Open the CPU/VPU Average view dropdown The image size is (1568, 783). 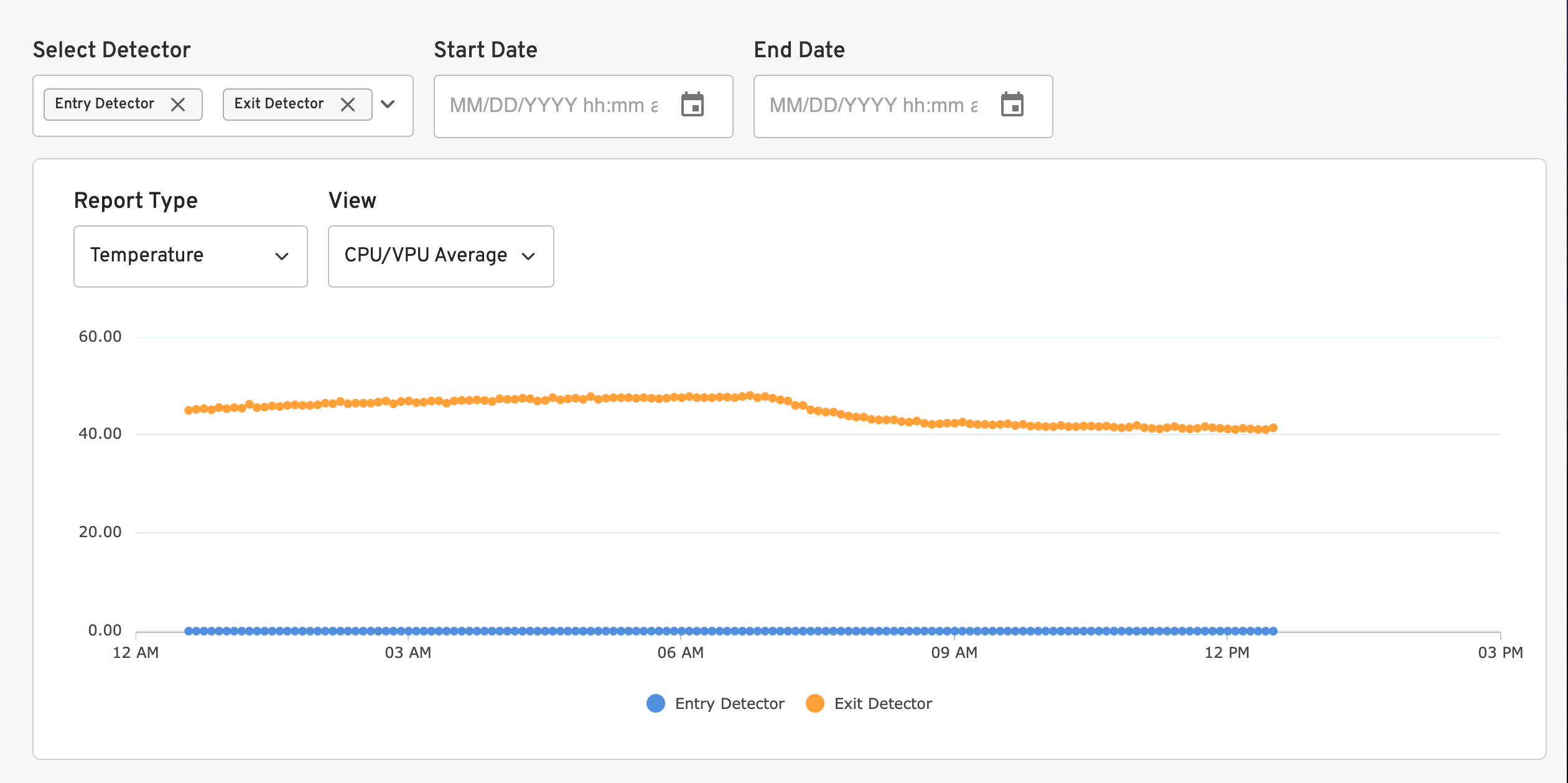(x=441, y=256)
